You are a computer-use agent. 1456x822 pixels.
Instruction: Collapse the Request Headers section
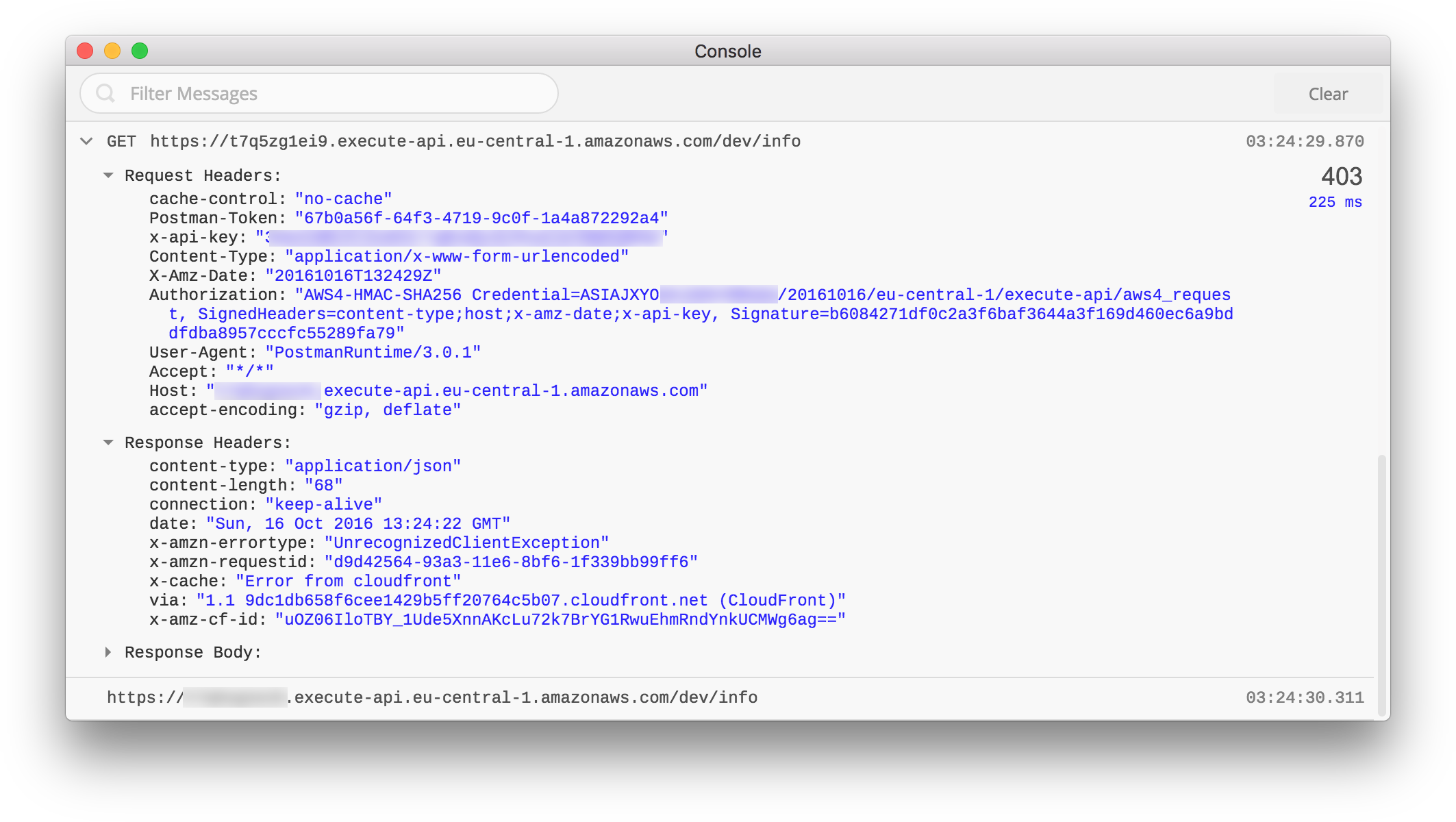point(108,175)
